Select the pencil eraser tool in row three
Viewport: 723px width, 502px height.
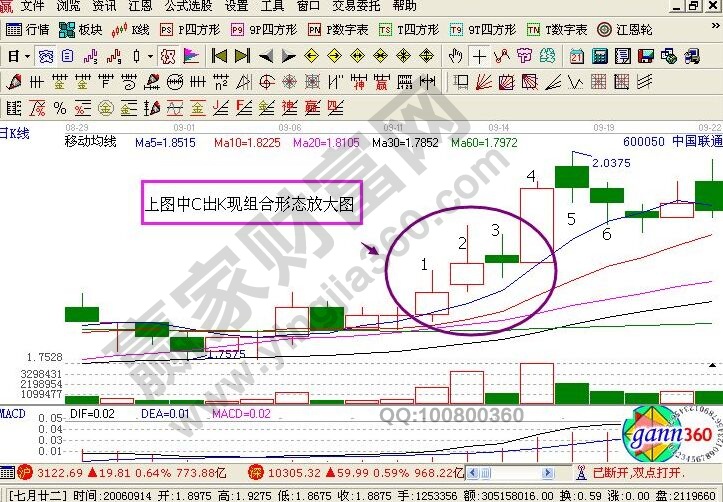(x=14, y=82)
